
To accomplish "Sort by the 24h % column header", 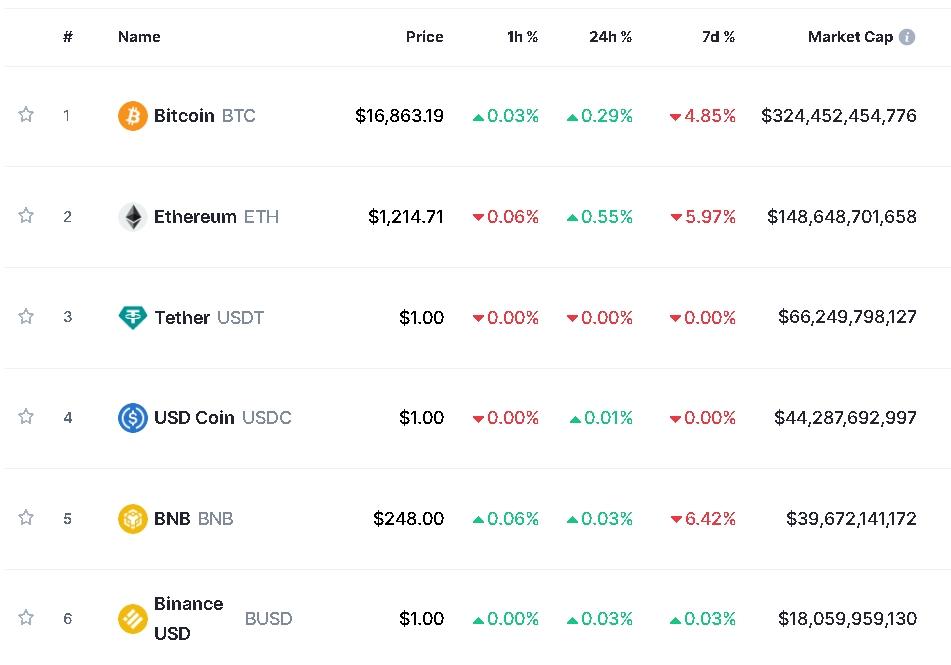I will click(x=610, y=37).
